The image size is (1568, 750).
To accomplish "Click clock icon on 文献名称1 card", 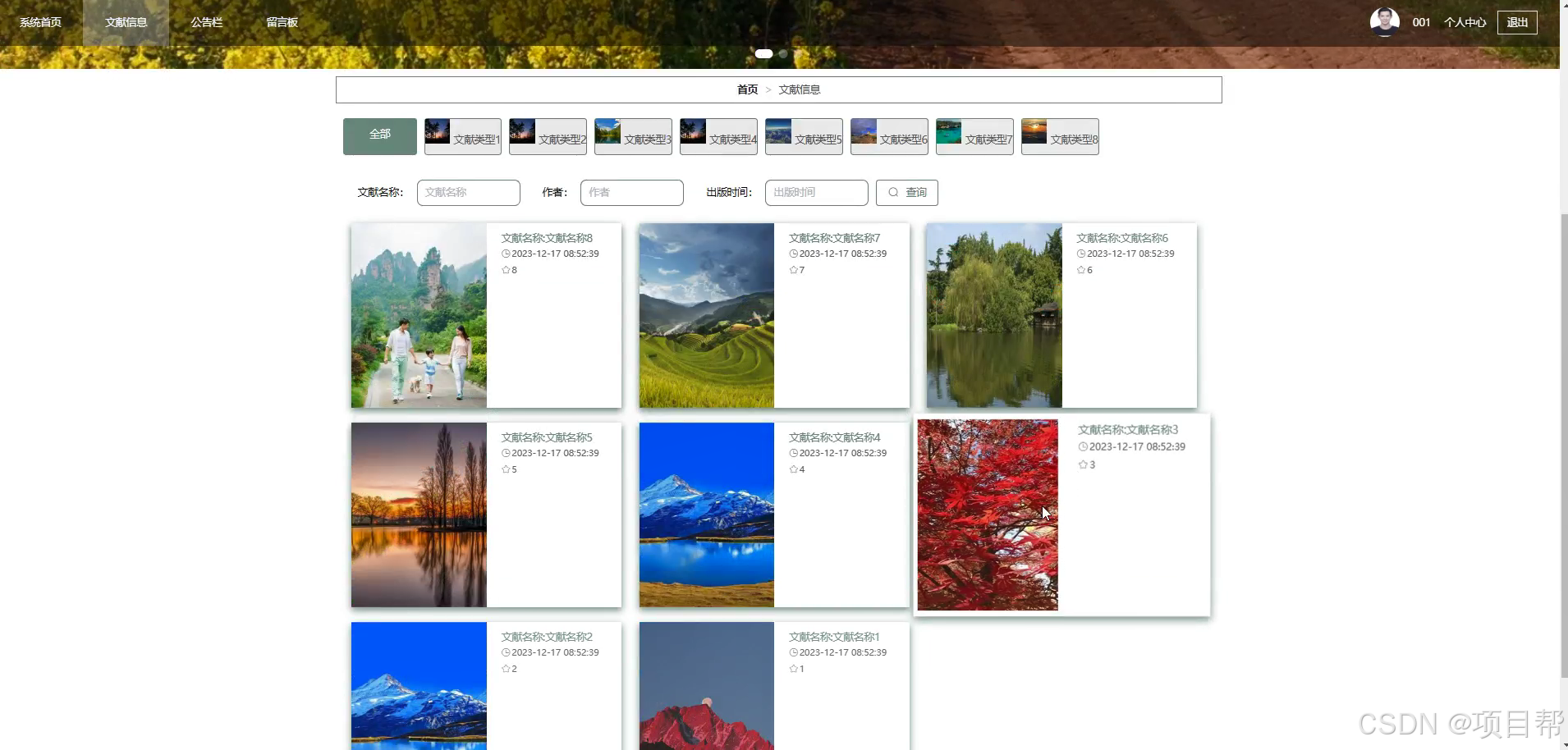I will pos(794,652).
